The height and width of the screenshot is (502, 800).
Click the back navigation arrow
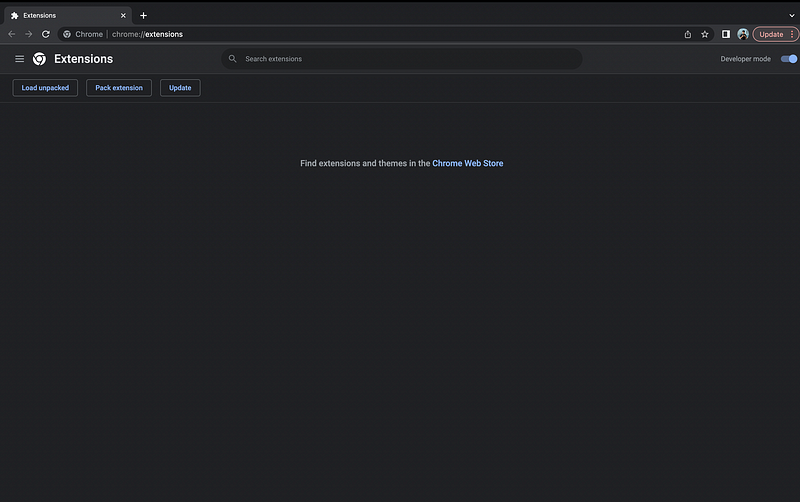(x=11, y=34)
